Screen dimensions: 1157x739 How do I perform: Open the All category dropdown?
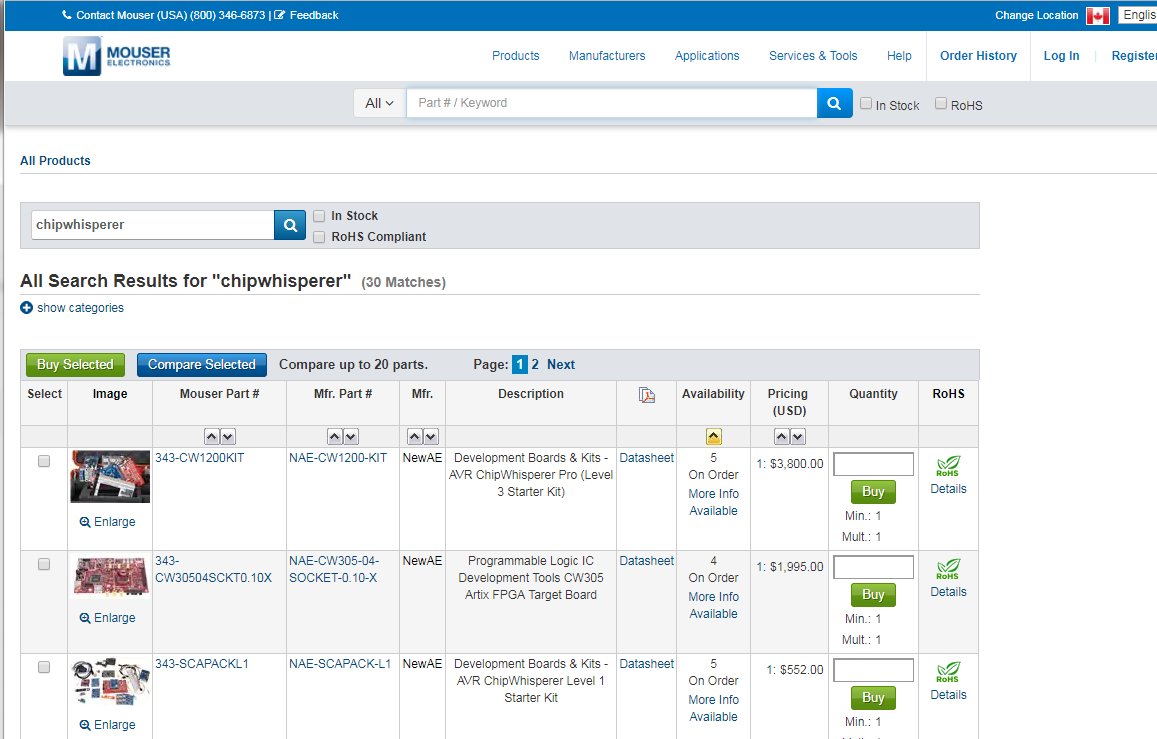pos(380,103)
